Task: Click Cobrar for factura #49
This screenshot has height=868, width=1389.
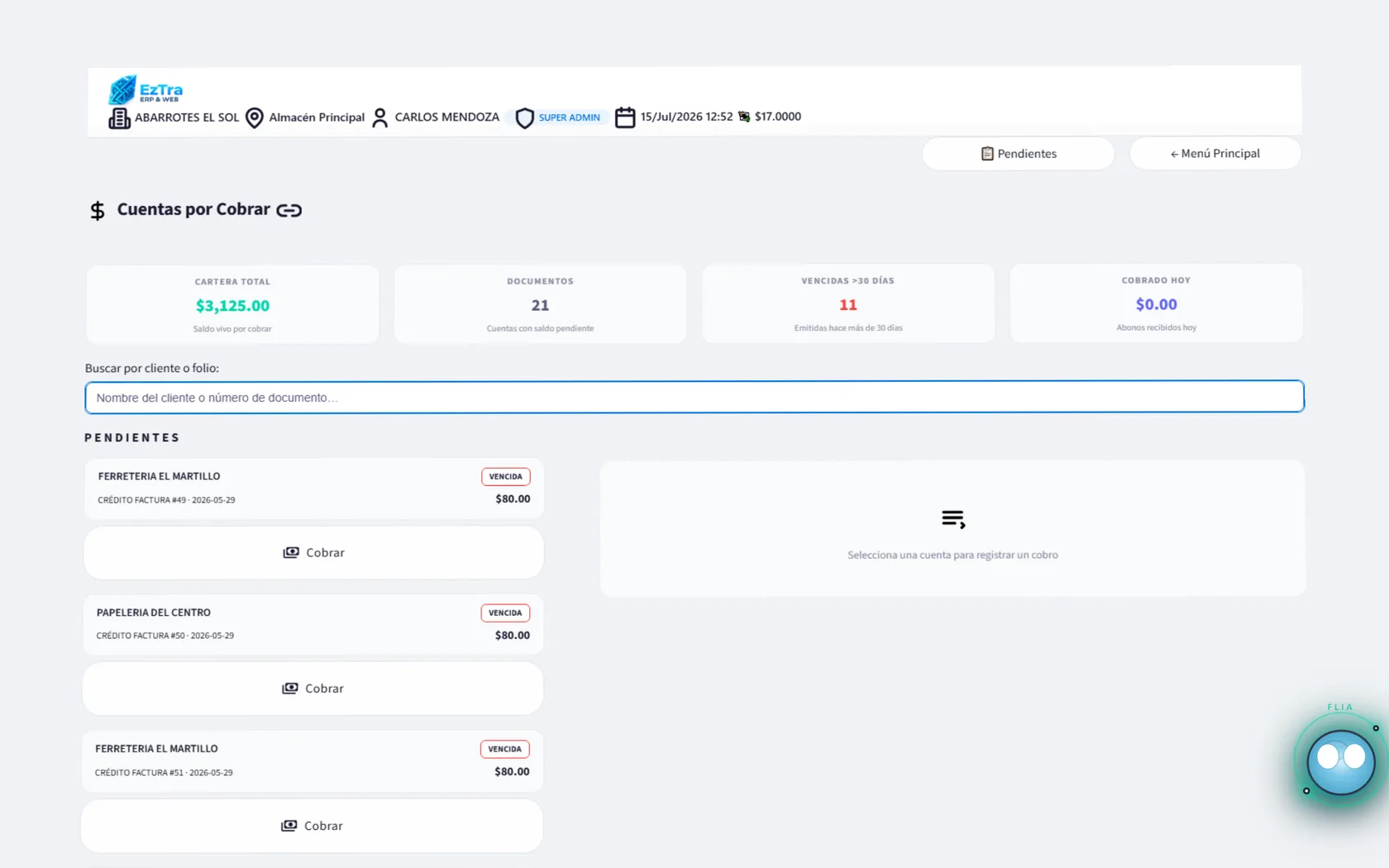Action: tap(313, 552)
